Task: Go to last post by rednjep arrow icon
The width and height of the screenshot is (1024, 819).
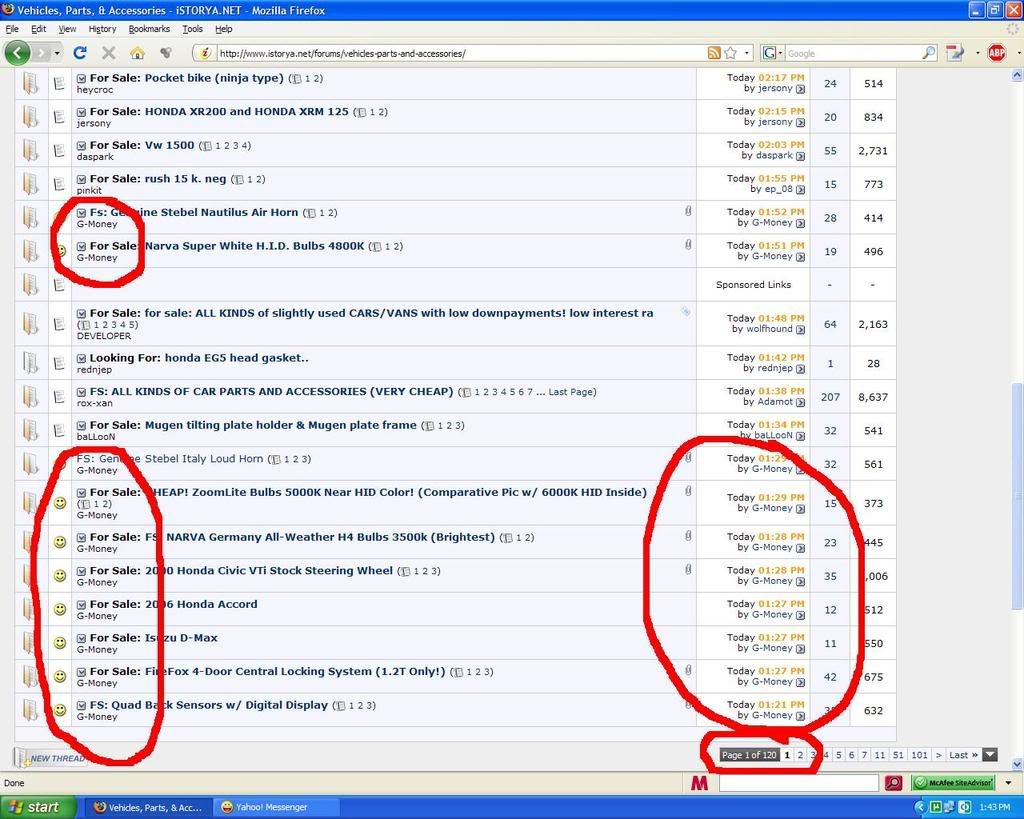Action: pos(800,368)
